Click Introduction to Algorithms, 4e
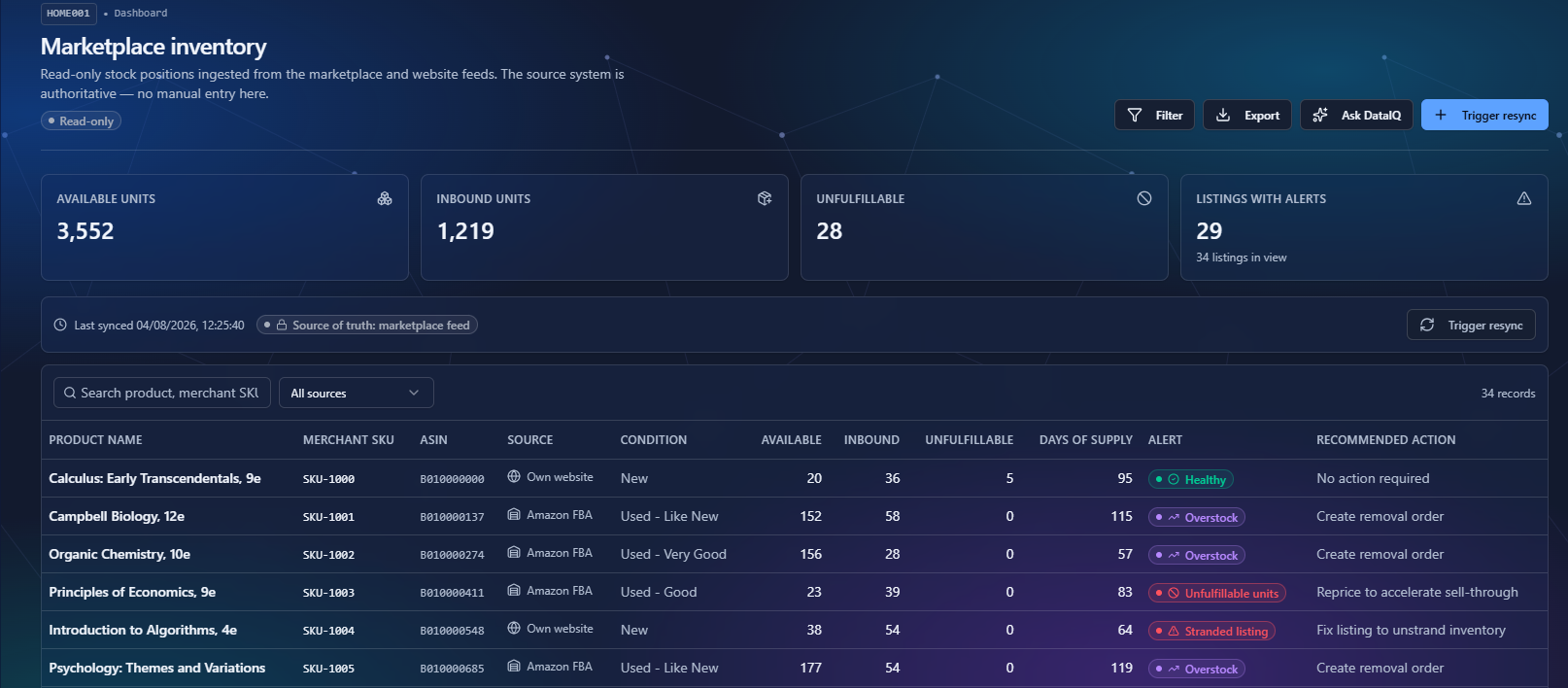The width and height of the screenshot is (1568, 688). (x=143, y=630)
